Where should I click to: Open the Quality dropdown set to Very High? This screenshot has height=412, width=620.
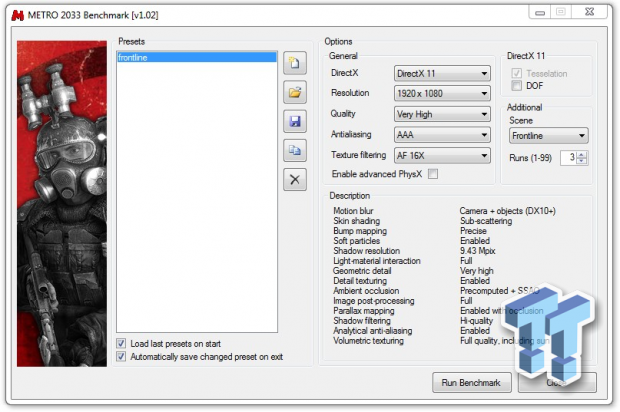click(x=442, y=114)
